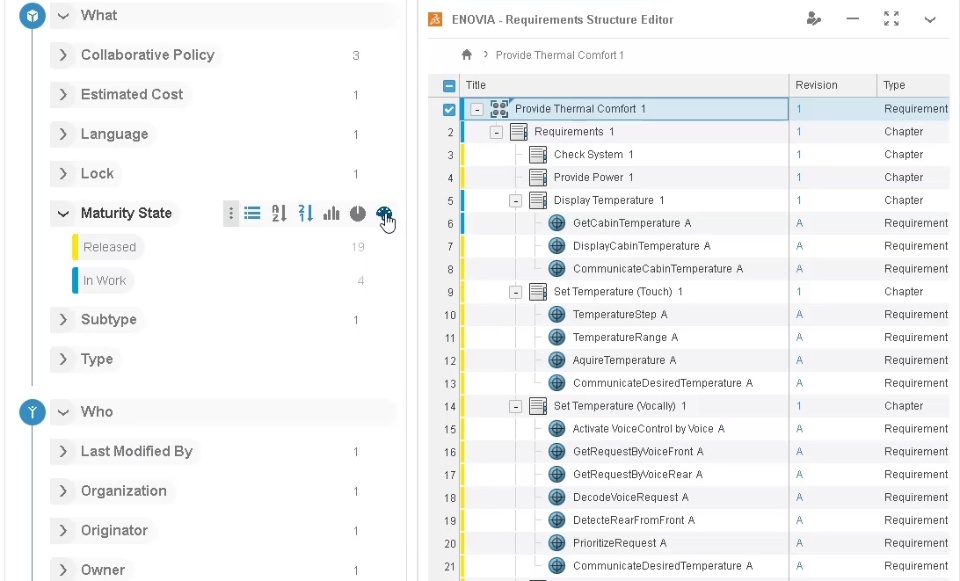Sort by the Type column header
The height and width of the screenshot is (581, 960).
tap(894, 85)
